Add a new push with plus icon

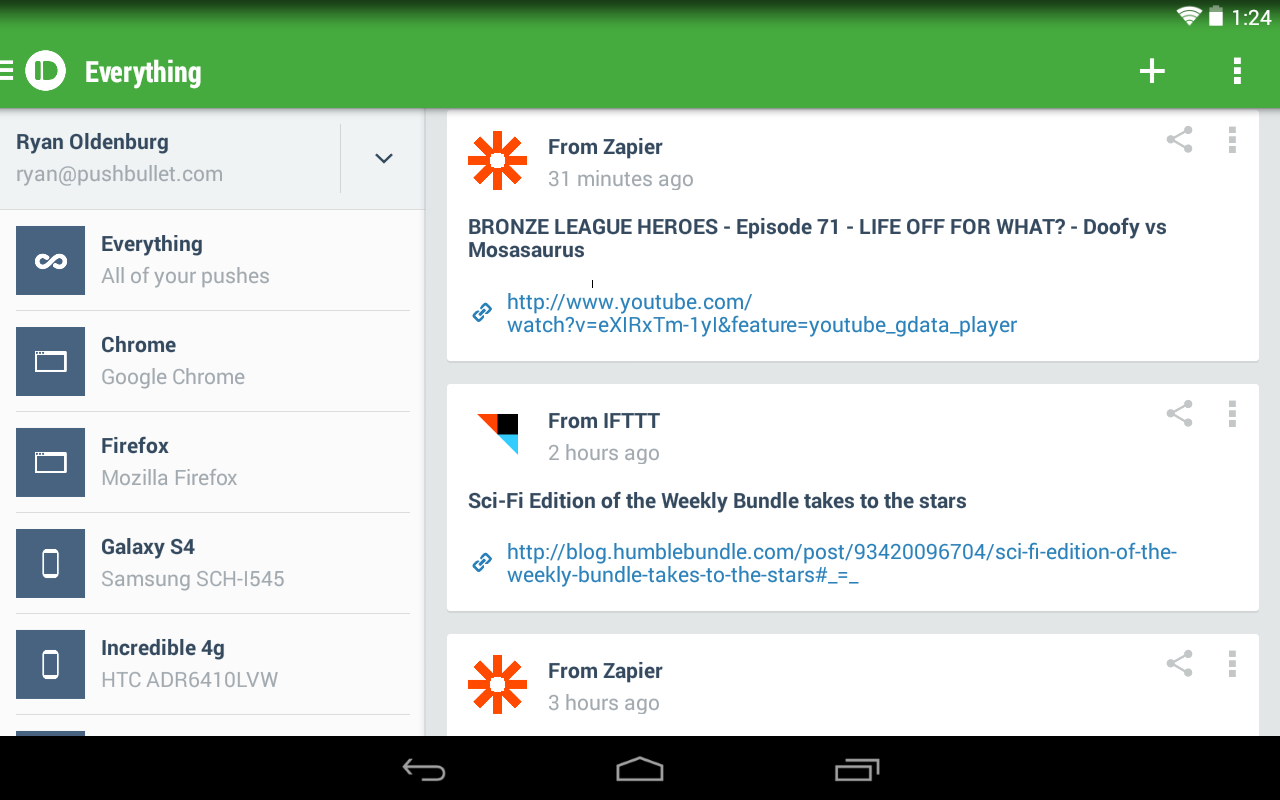point(1152,71)
